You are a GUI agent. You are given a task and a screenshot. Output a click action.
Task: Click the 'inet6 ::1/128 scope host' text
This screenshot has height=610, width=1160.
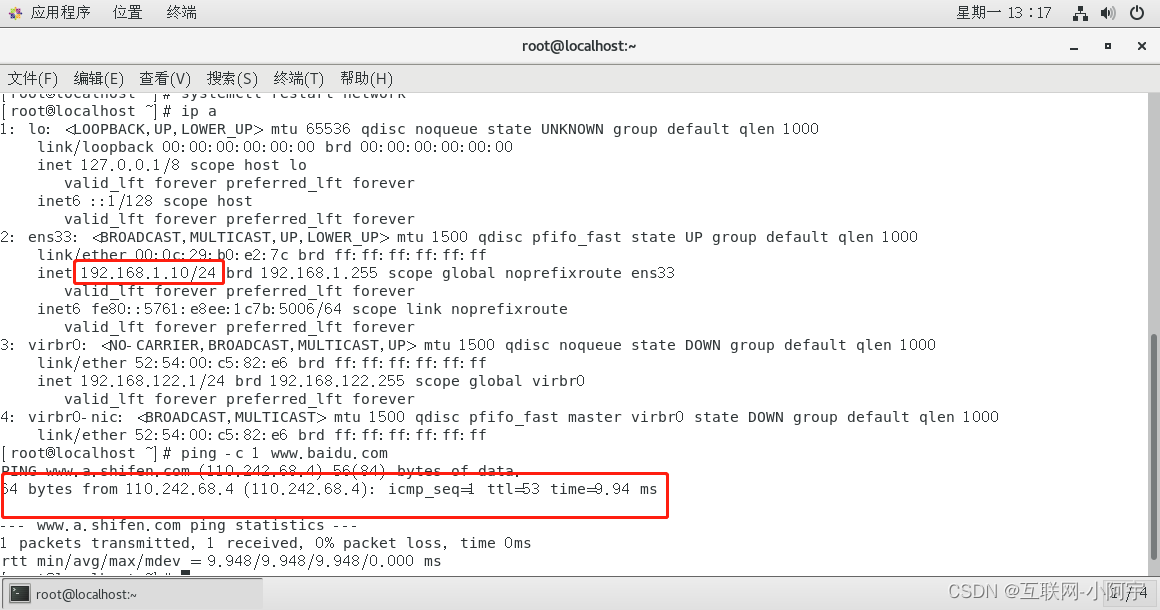[x=145, y=201]
